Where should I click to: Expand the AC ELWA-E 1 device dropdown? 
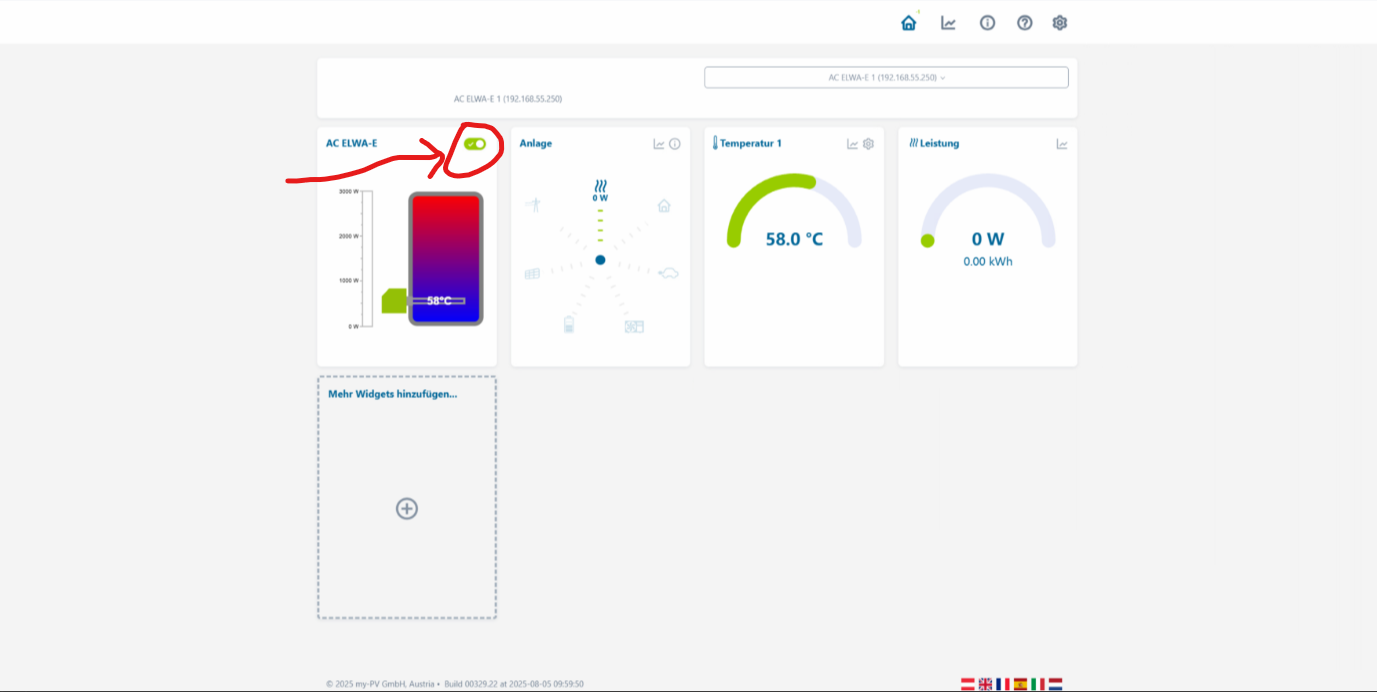point(886,77)
